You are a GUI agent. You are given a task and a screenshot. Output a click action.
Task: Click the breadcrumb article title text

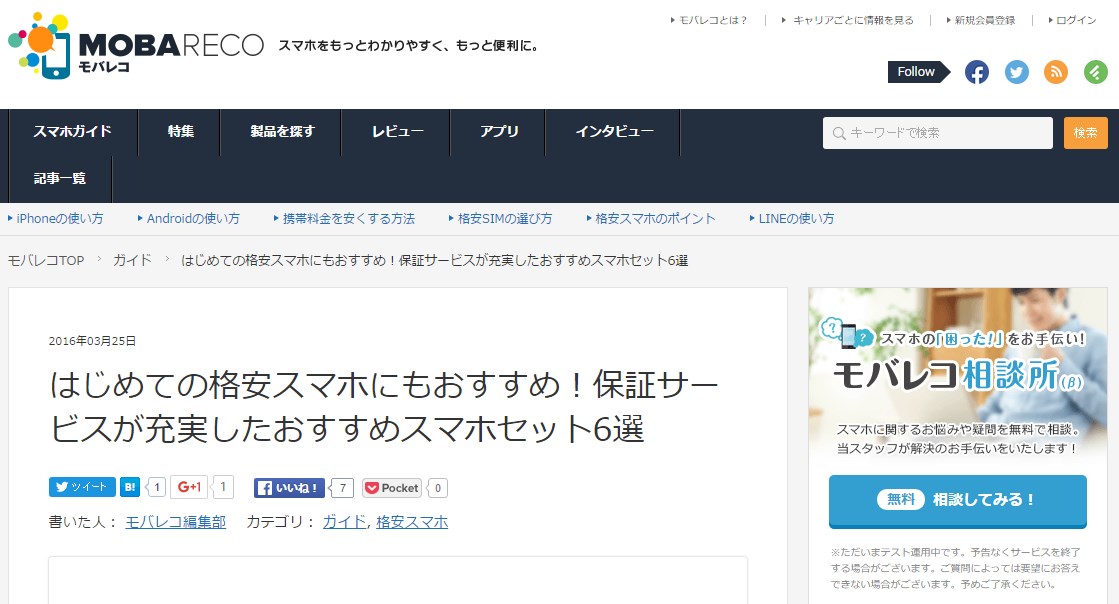pos(435,261)
